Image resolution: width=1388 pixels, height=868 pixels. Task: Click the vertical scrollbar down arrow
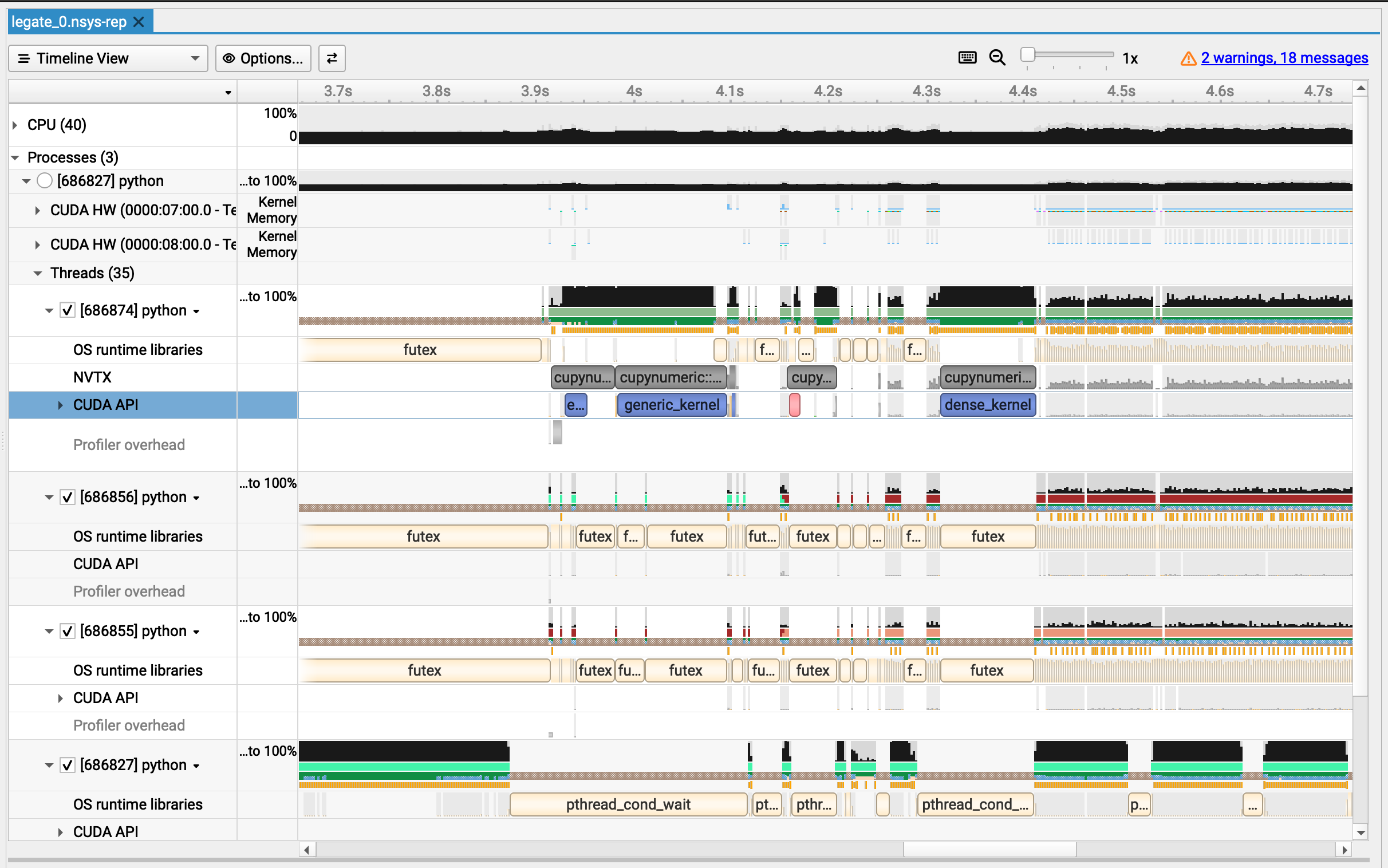point(1361,833)
